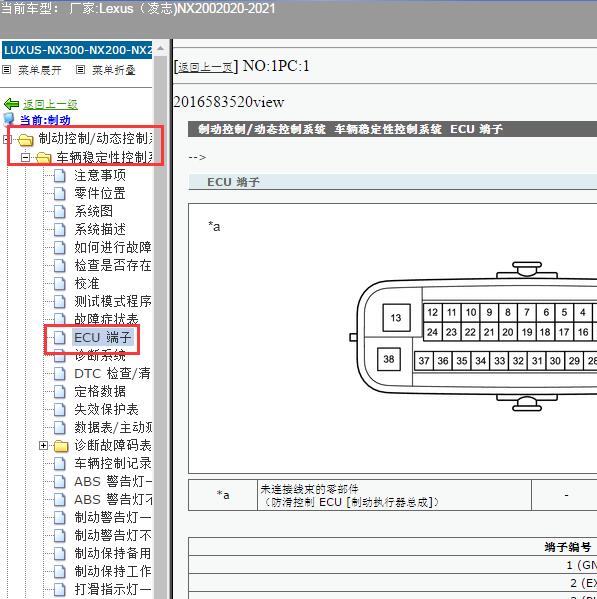Click the 端子编号 table header
The image size is (597, 599).
point(568,547)
